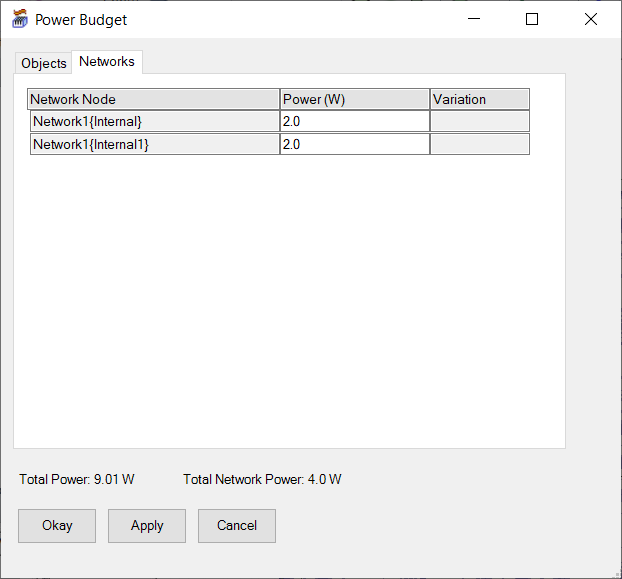622x579 pixels.
Task: Close the Power Budget window
Action: pyautogui.click(x=590, y=19)
